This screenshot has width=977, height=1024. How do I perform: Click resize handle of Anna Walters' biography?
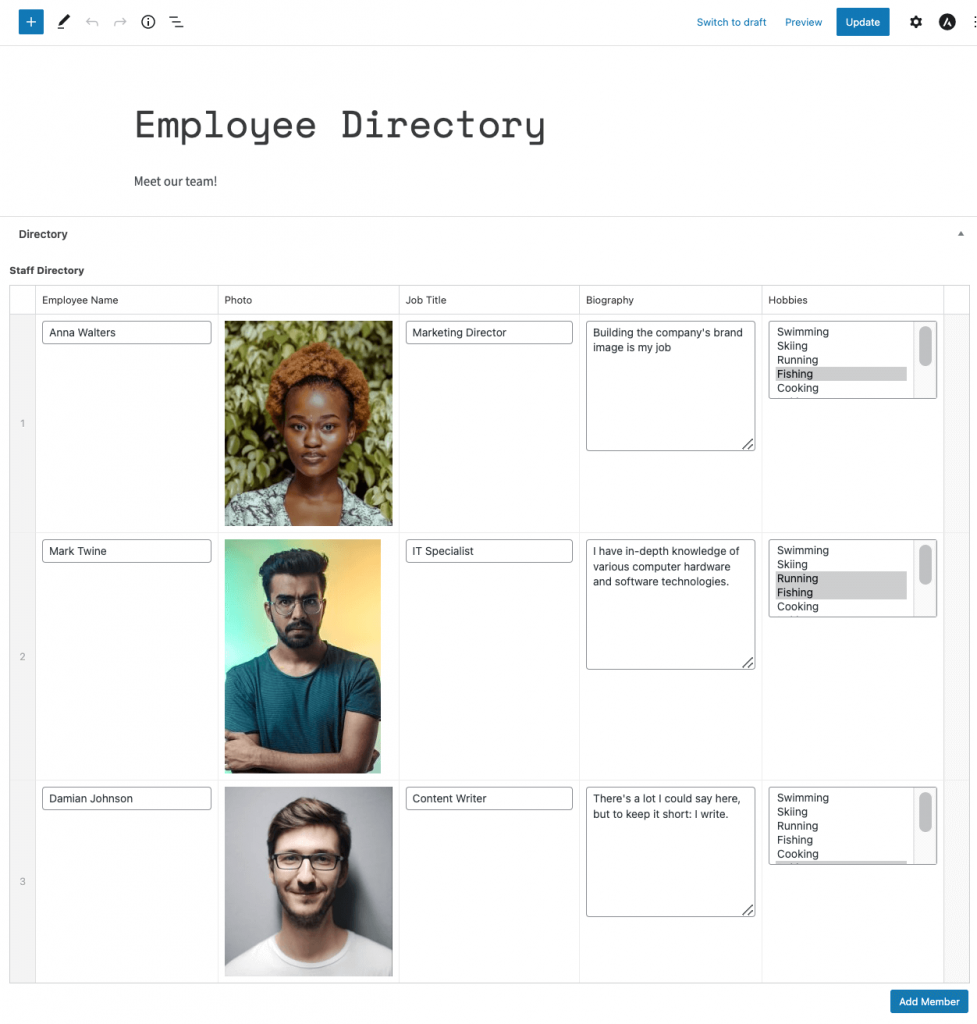[748, 444]
